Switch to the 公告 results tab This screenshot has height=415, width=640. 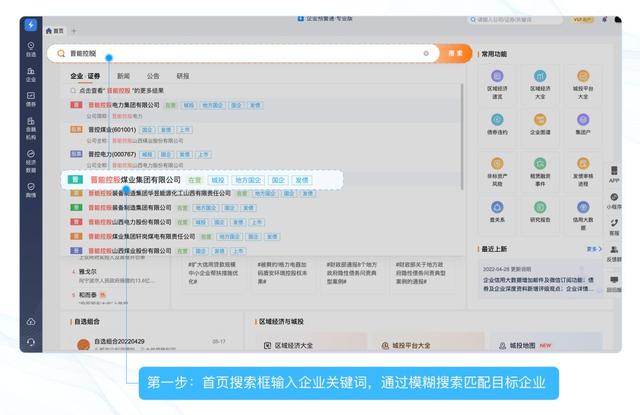point(153,76)
